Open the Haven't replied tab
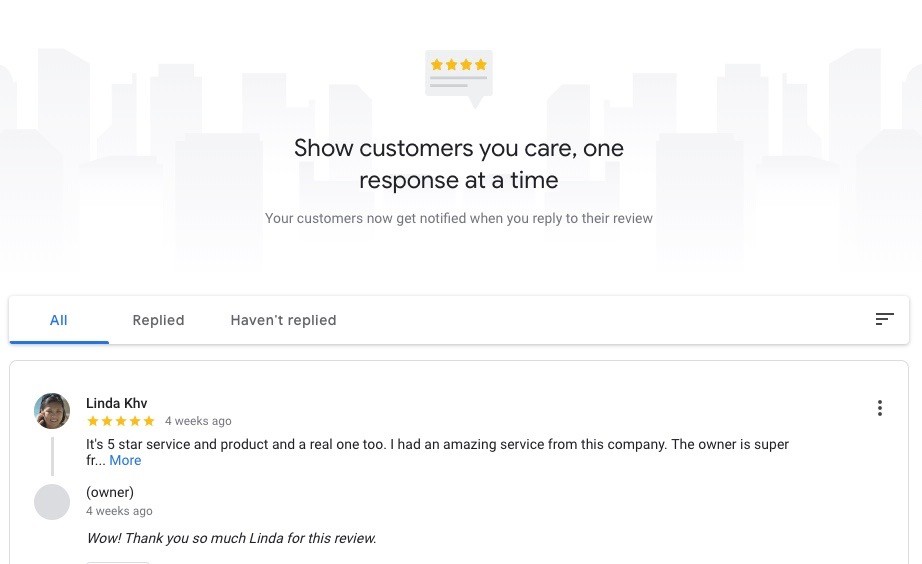922x564 pixels. point(283,320)
